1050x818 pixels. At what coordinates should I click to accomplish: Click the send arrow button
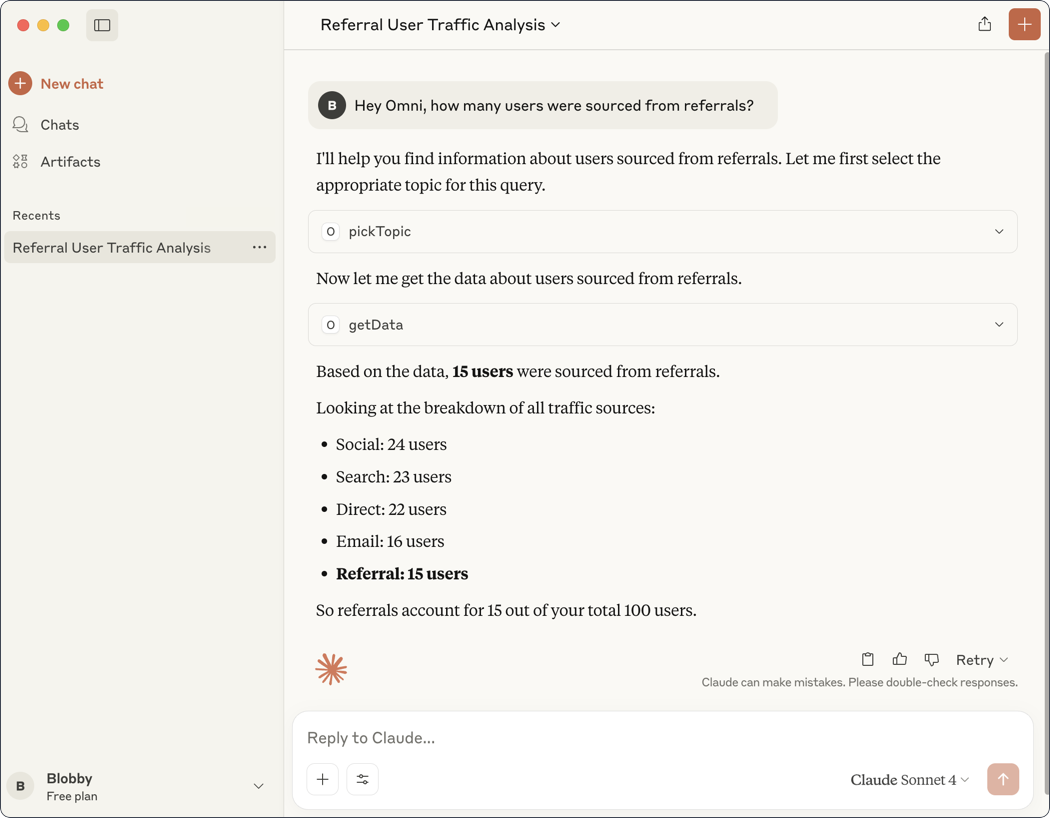[x=1003, y=779]
